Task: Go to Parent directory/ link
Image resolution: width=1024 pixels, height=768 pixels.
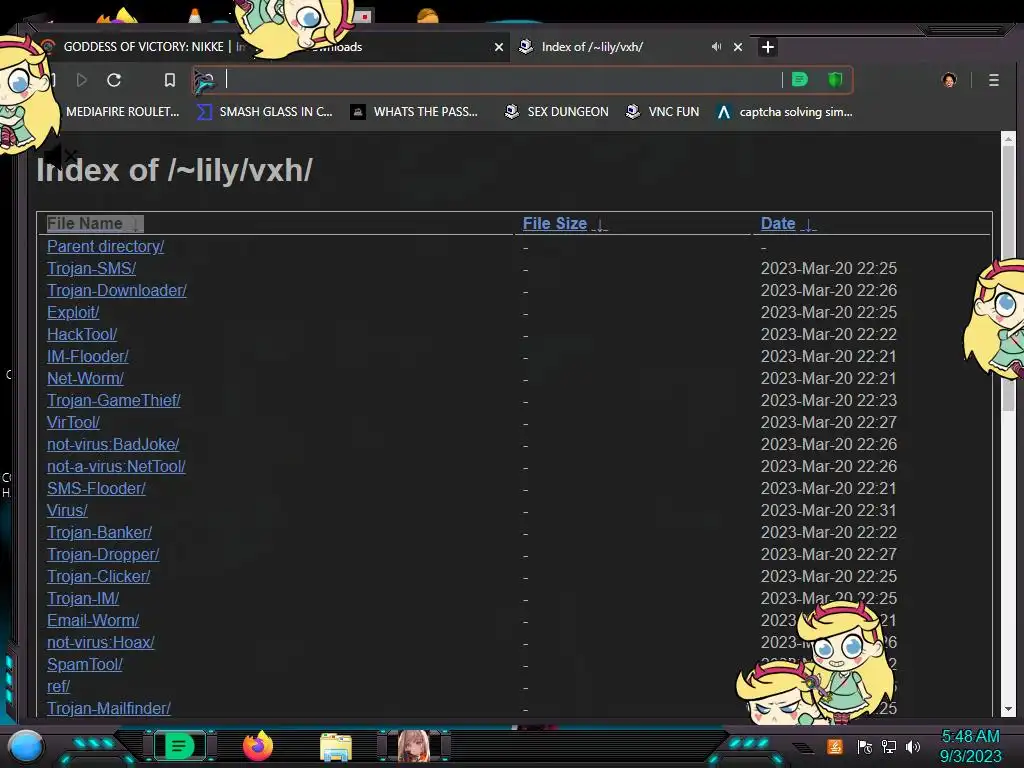Action: [105, 246]
